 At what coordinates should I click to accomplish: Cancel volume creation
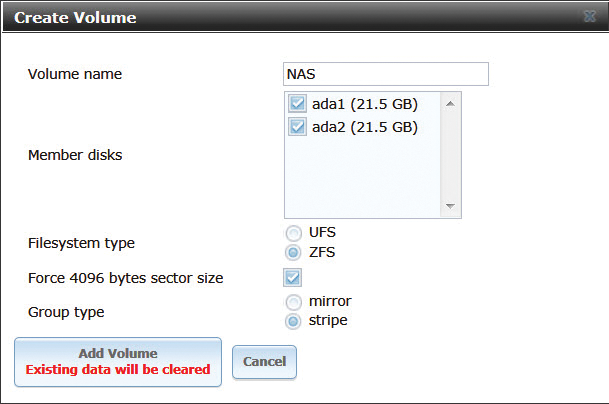[x=264, y=362]
